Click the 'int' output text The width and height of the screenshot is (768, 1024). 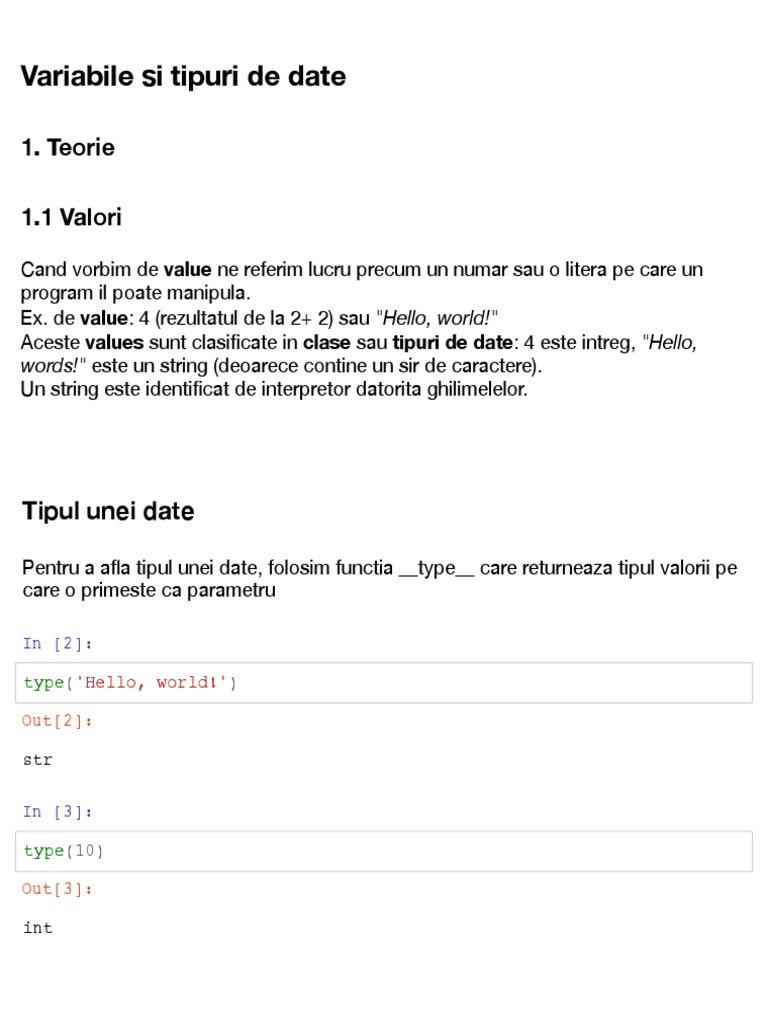point(38,928)
